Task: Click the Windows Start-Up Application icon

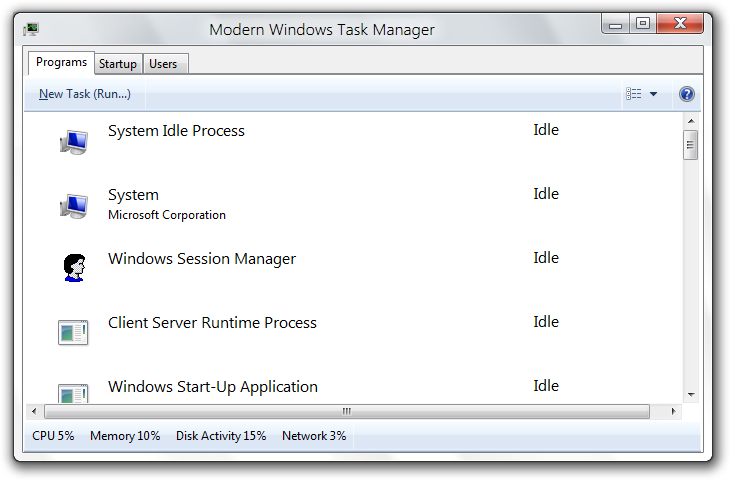Action: point(73,393)
